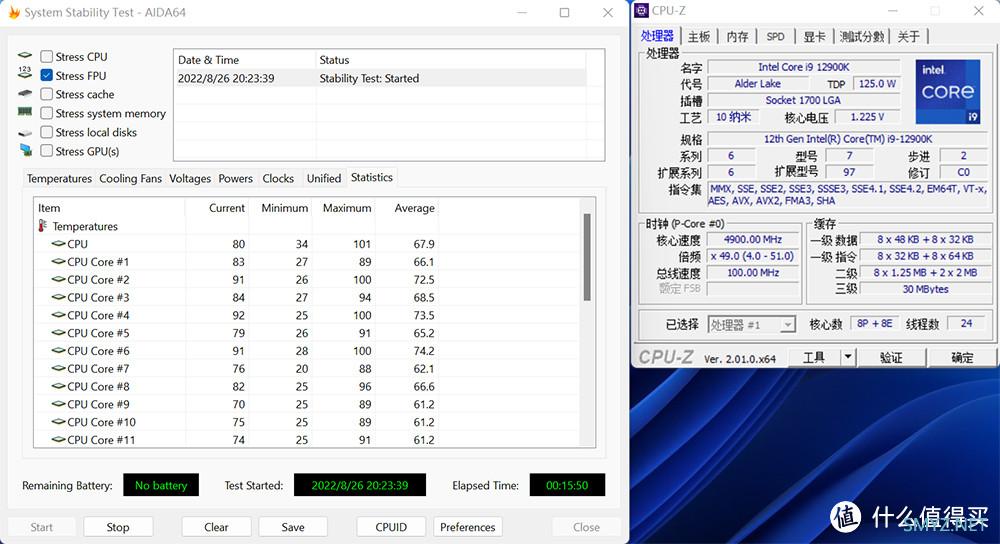The width and height of the screenshot is (1000, 544).
Task: Click the sensor icon beside CPU Core #4
Action: click(58, 315)
